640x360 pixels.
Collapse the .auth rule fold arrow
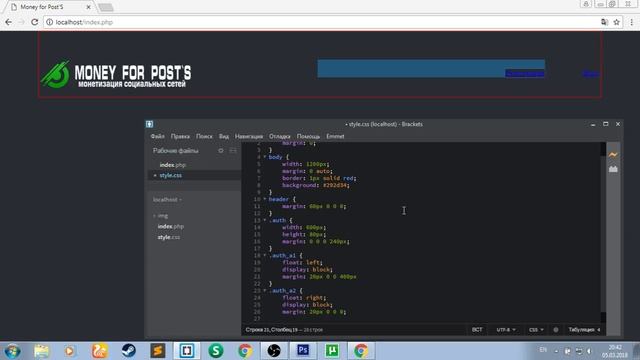coord(264,220)
